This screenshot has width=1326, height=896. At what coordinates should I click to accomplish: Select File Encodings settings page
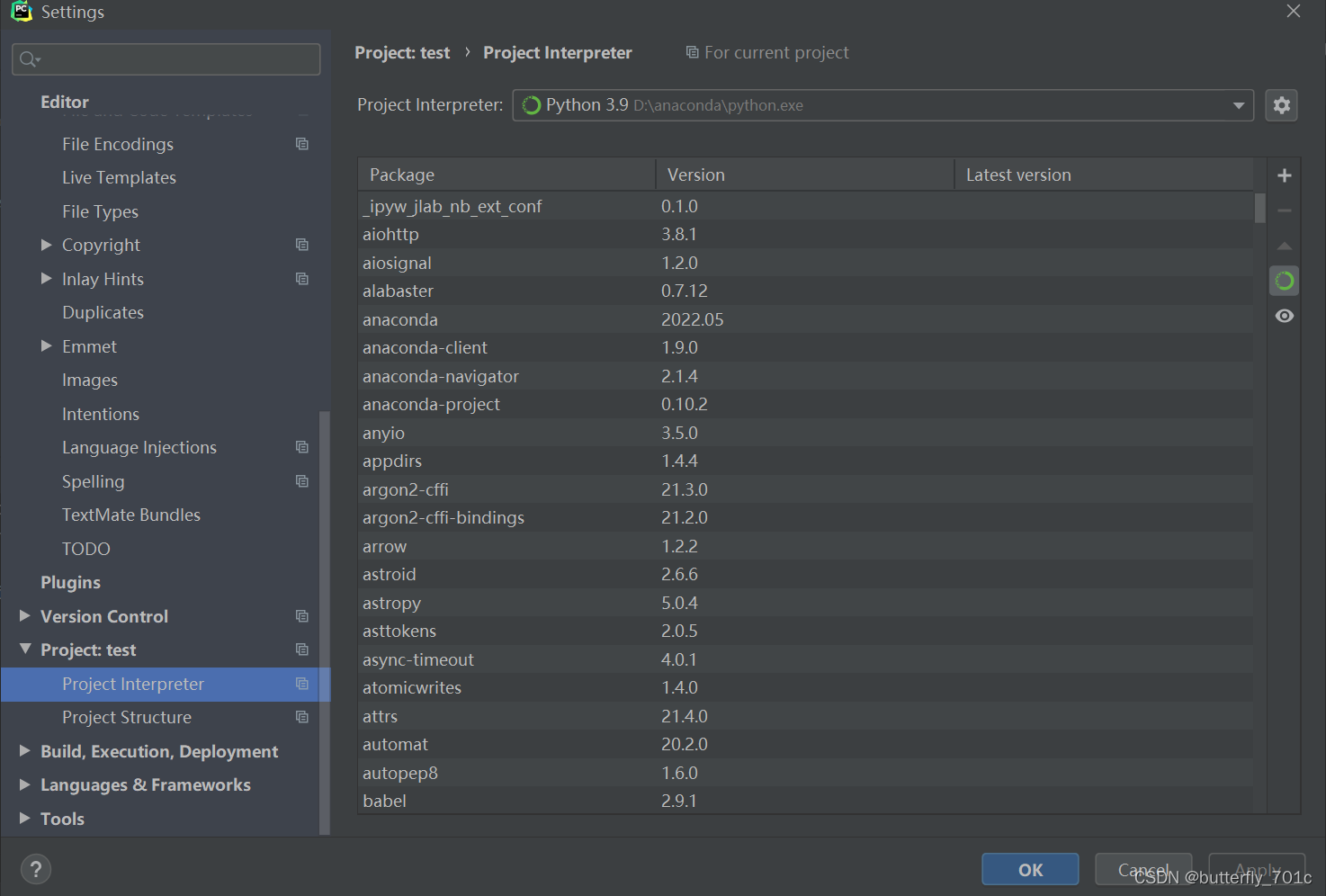pos(118,144)
